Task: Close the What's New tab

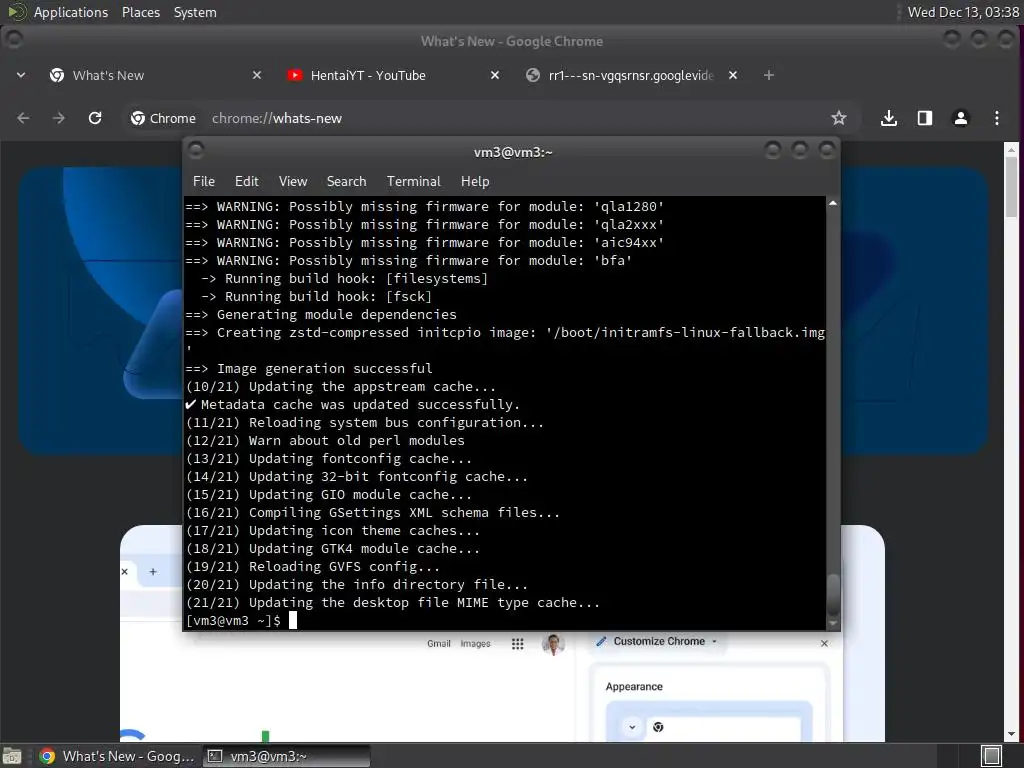Action: click(x=257, y=75)
